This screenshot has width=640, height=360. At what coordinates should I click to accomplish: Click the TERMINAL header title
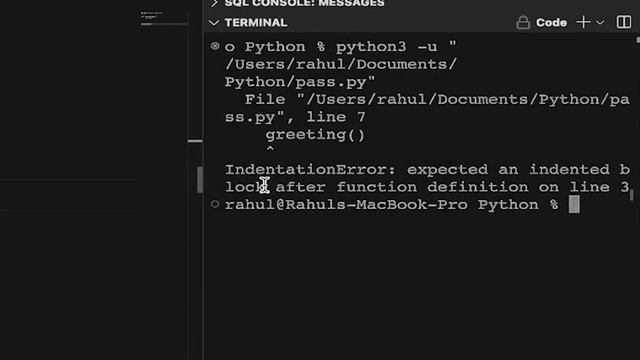tap(256, 23)
